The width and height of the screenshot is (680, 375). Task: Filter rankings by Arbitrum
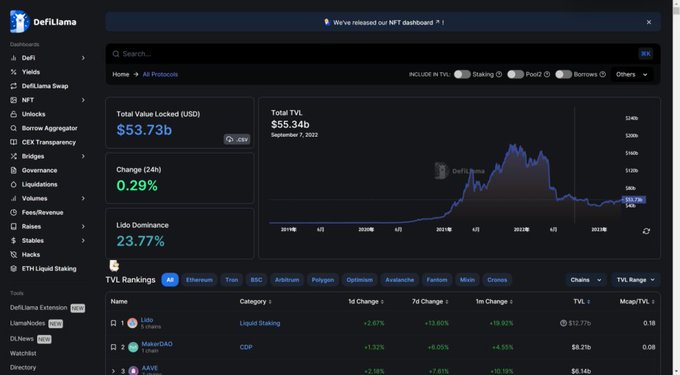point(287,280)
